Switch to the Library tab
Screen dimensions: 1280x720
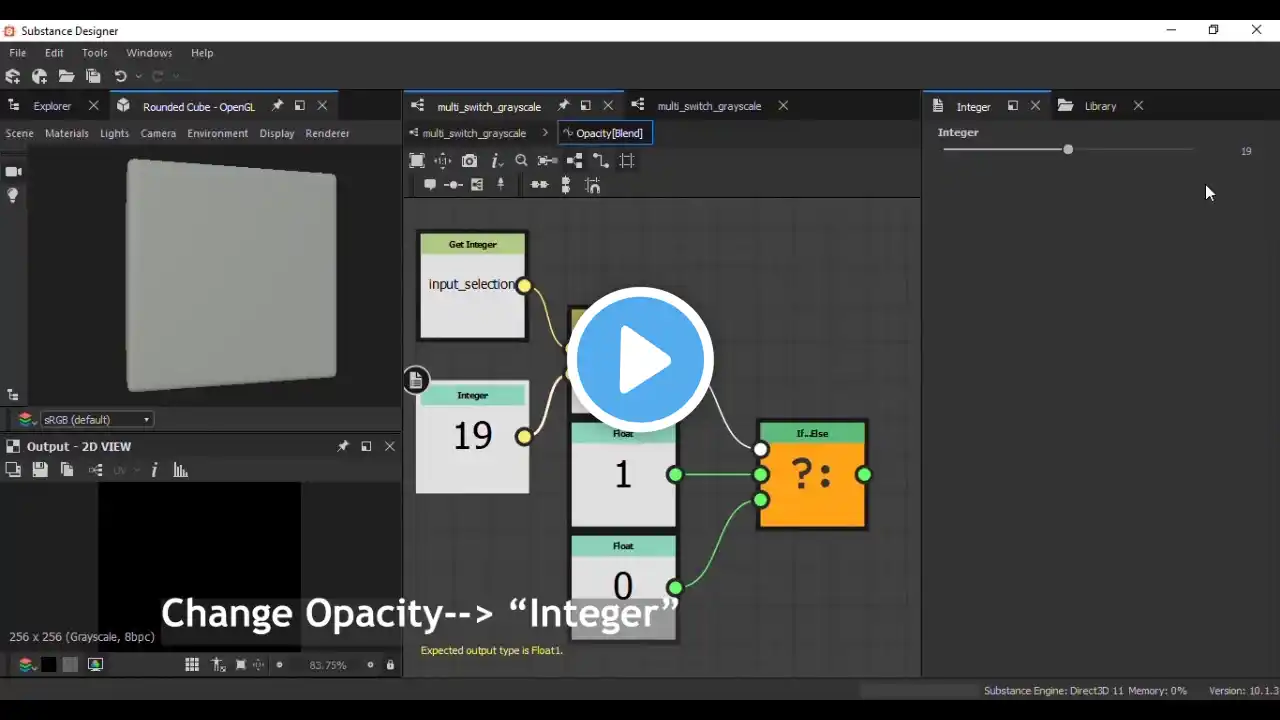1100,106
